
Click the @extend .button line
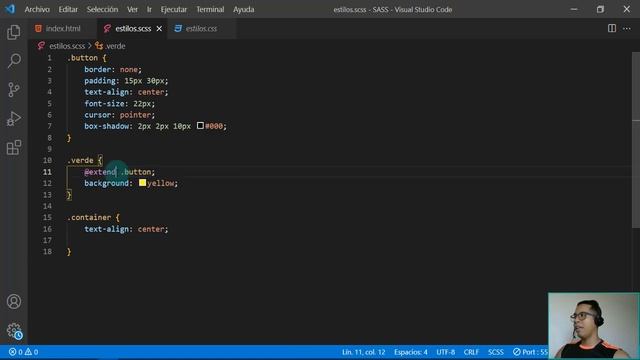120,172
